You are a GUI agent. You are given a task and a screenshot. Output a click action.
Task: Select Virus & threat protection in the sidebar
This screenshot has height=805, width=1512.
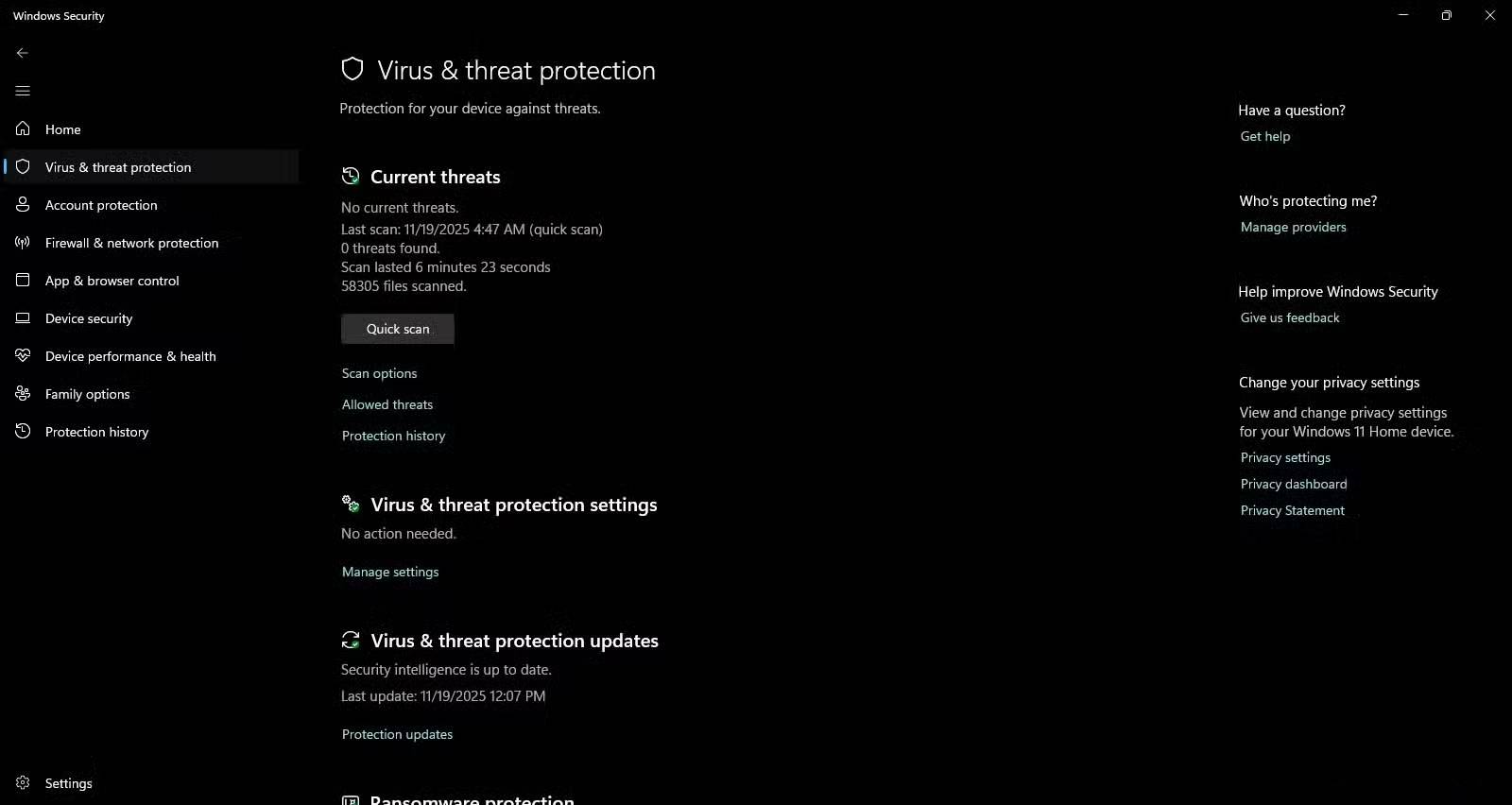[x=118, y=166]
